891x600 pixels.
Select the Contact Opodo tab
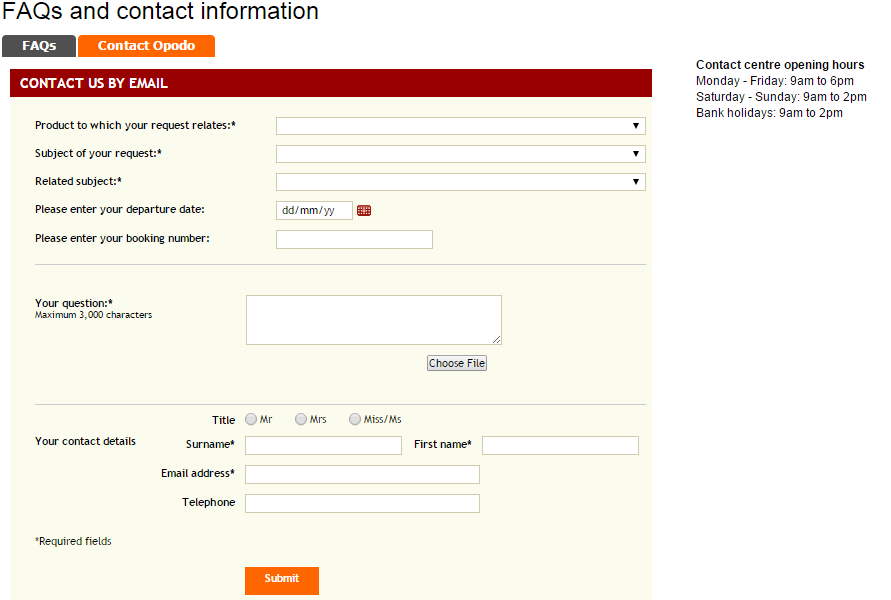(146, 46)
